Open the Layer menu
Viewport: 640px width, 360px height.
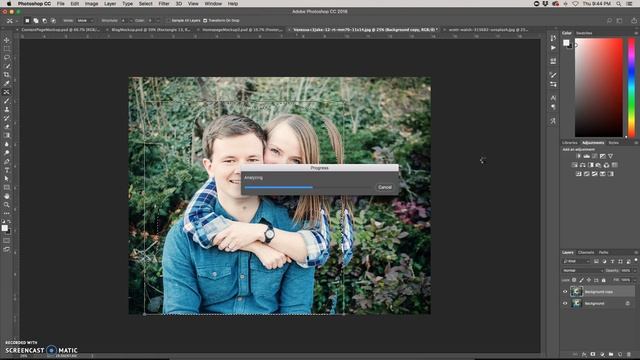[110, 4]
